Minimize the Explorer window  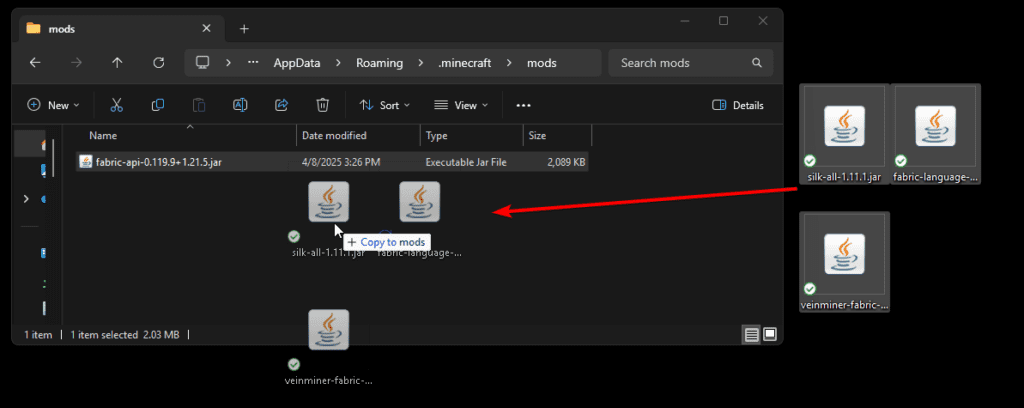pos(684,21)
